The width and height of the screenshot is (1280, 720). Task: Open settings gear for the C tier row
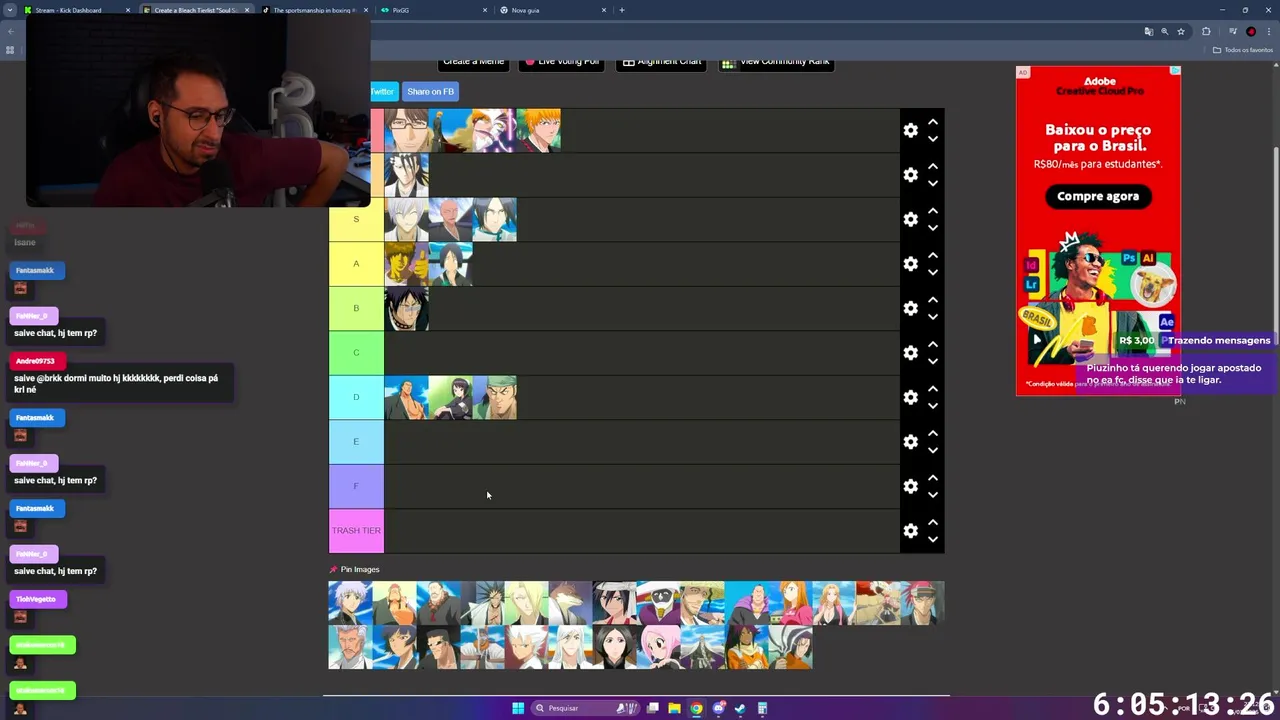910,353
